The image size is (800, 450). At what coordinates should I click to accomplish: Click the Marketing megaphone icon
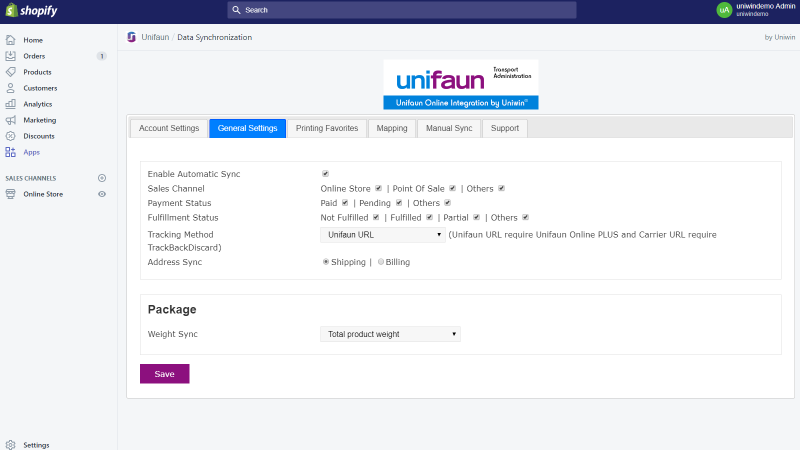(11, 120)
